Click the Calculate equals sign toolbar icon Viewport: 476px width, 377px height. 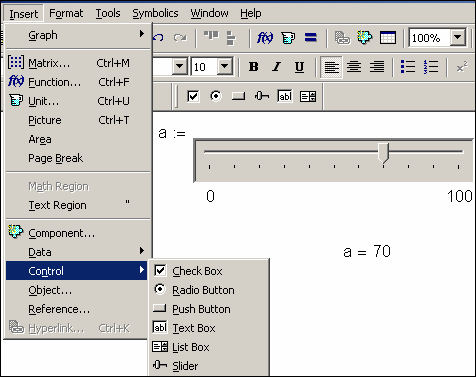tap(311, 38)
